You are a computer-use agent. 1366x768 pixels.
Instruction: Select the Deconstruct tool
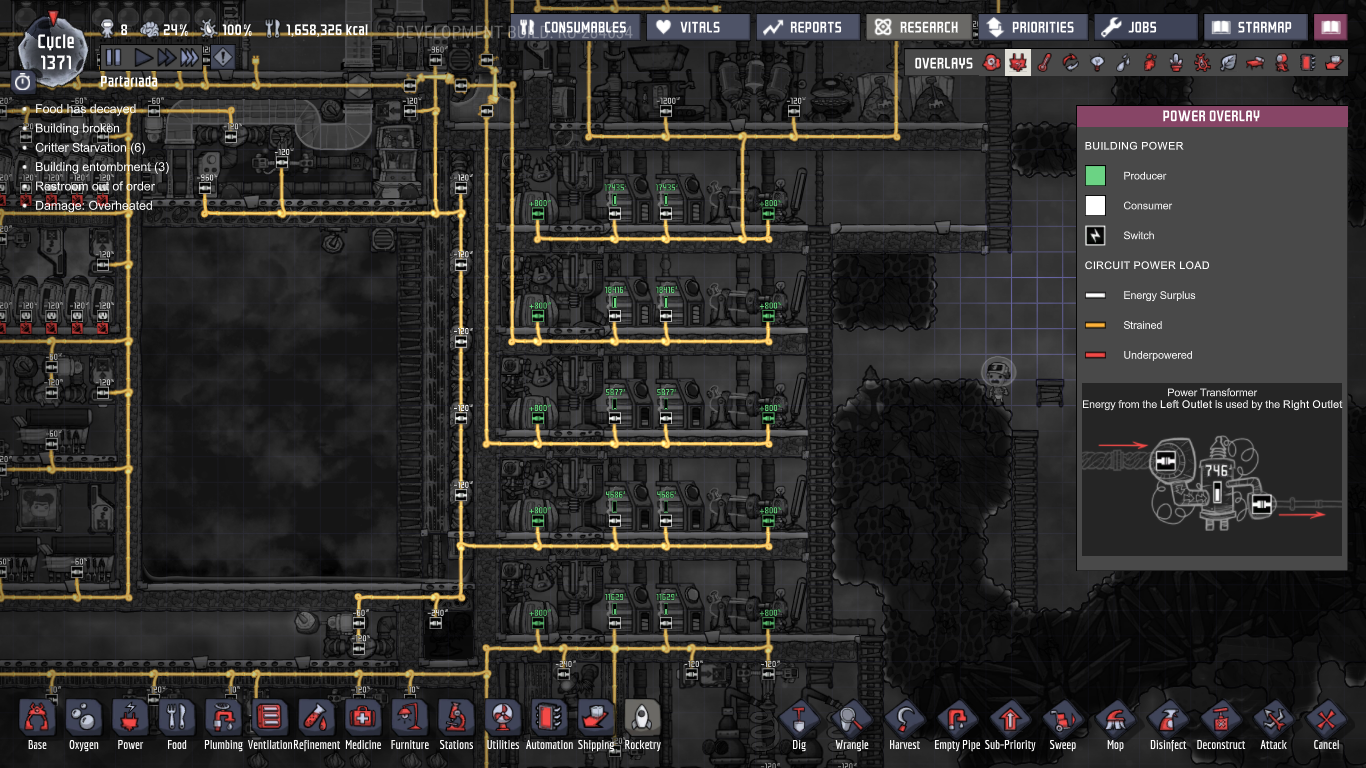[1221, 724]
